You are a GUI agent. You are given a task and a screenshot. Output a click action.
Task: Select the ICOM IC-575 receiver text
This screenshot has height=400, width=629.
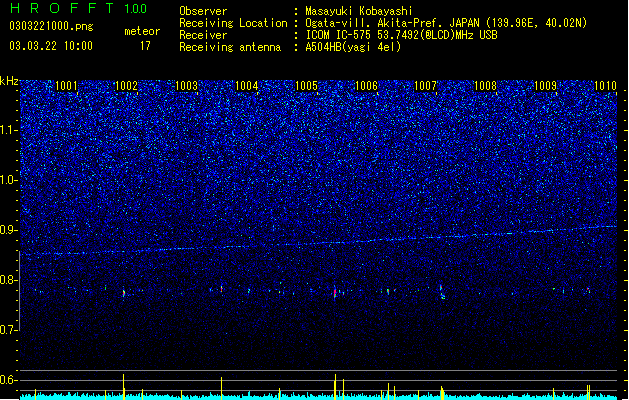pyautogui.click(x=401, y=35)
